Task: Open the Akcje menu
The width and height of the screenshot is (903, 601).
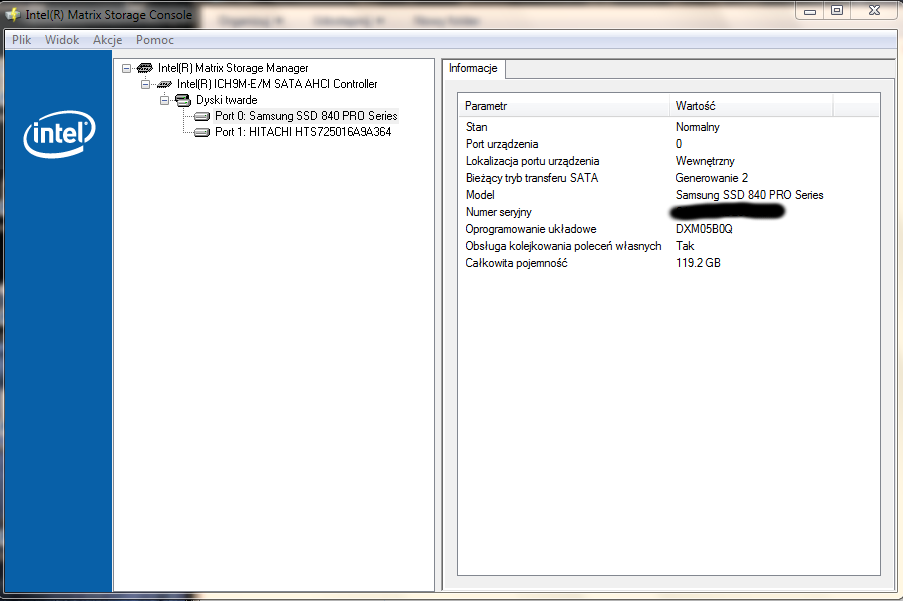Action: pyautogui.click(x=107, y=40)
